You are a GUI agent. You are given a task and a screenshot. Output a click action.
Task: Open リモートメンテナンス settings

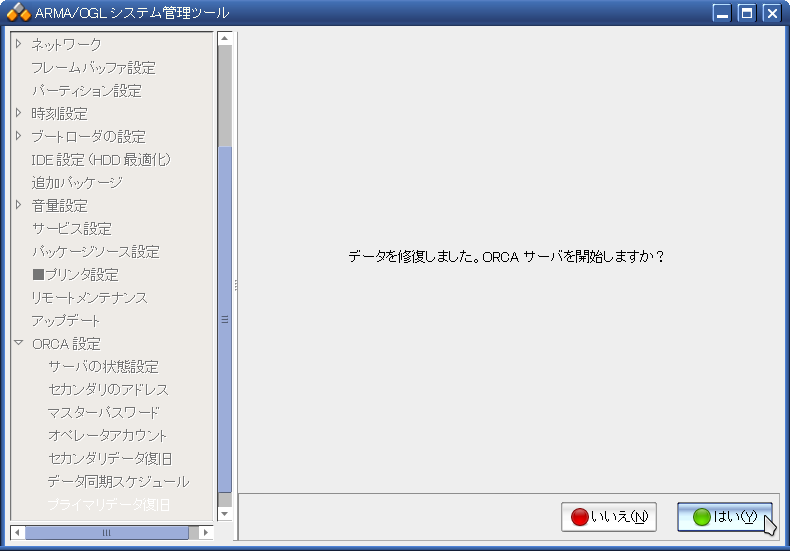(x=89, y=298)
